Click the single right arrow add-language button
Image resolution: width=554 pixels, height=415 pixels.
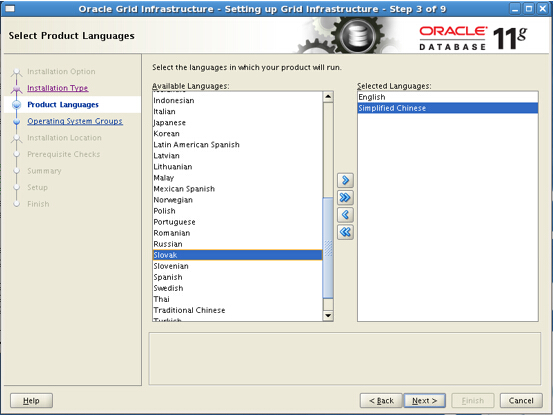345,180
